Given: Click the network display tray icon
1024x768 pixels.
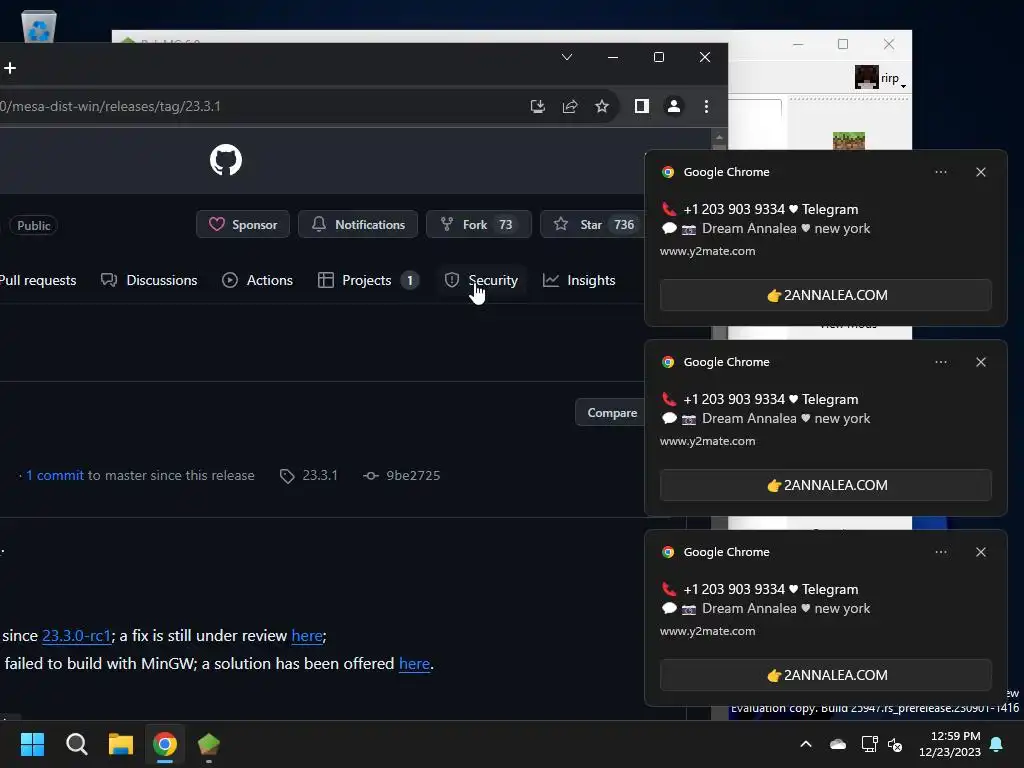Looking at the screenshot, I should tap(869, 744).
